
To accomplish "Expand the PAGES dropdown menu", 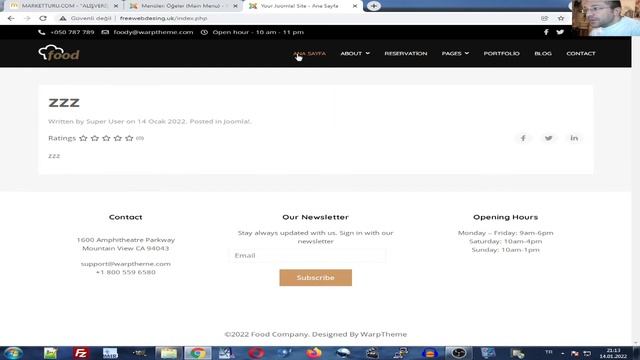I will point(456,53).
